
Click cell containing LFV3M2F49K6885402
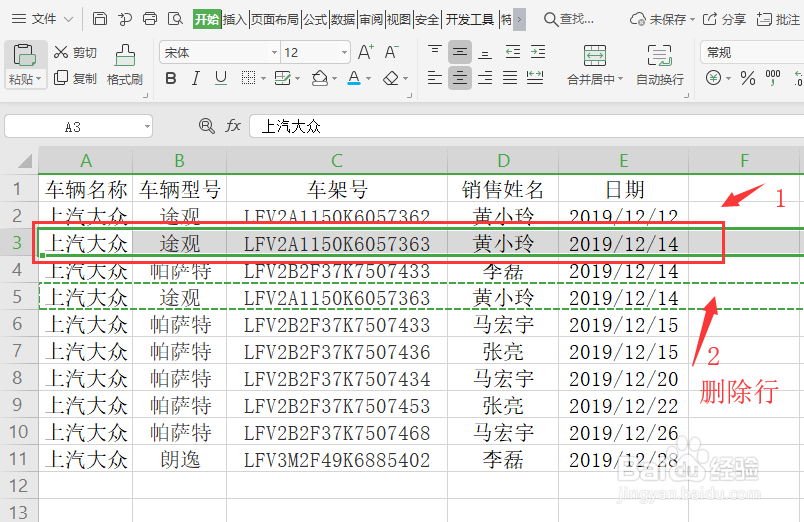(x=336, y=459)
